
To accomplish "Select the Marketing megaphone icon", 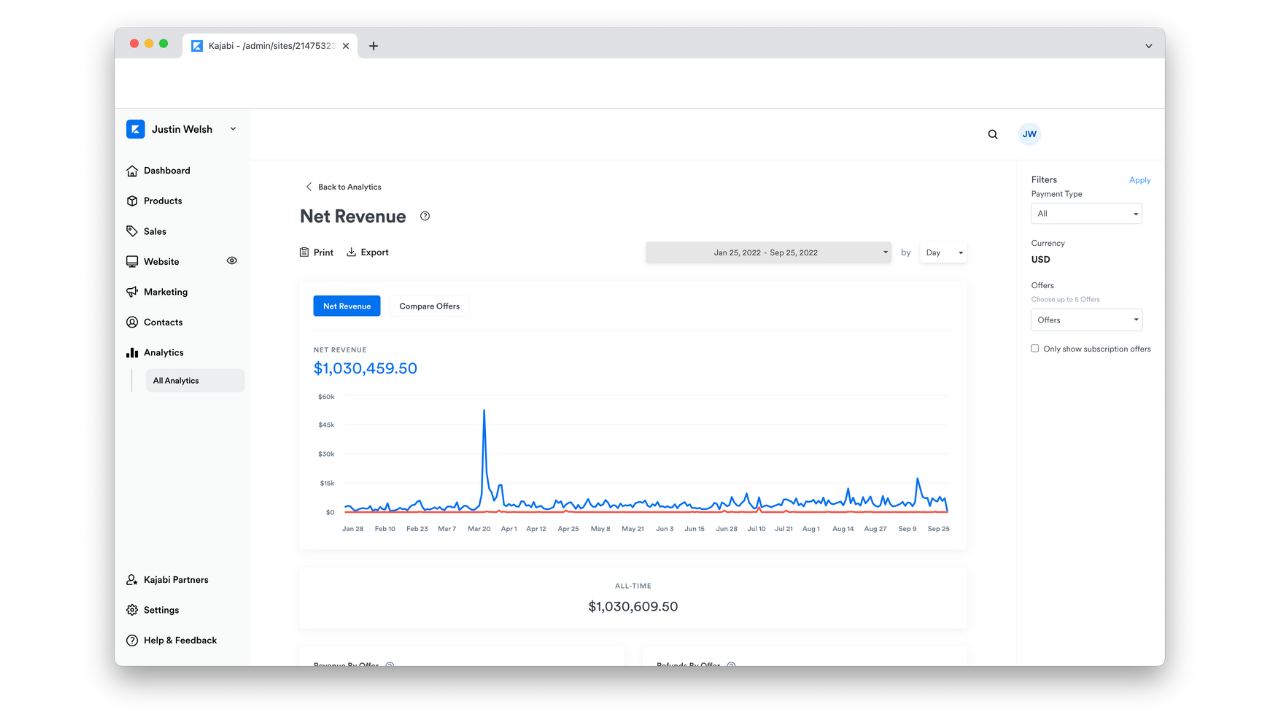I will click(x=132, y=292).
